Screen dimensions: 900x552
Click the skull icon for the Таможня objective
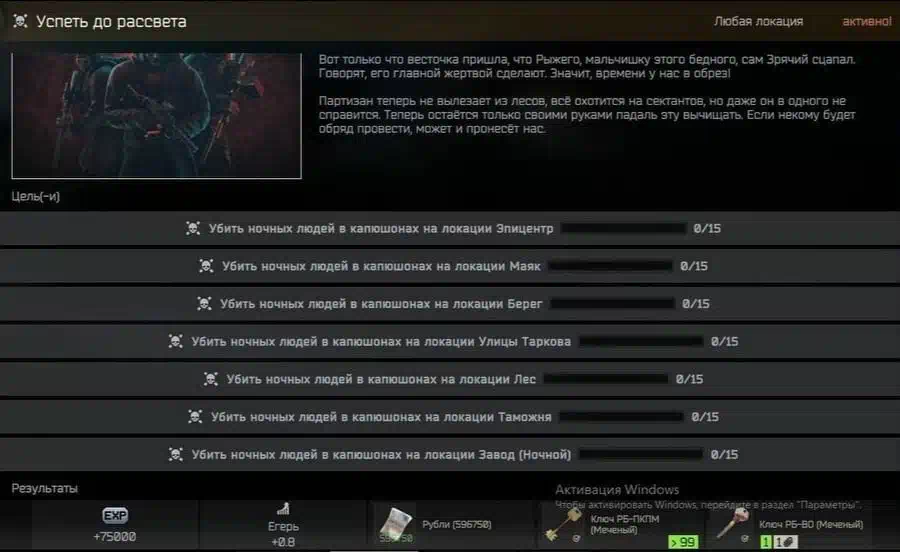pyautogui.click(x=195, y=417)
